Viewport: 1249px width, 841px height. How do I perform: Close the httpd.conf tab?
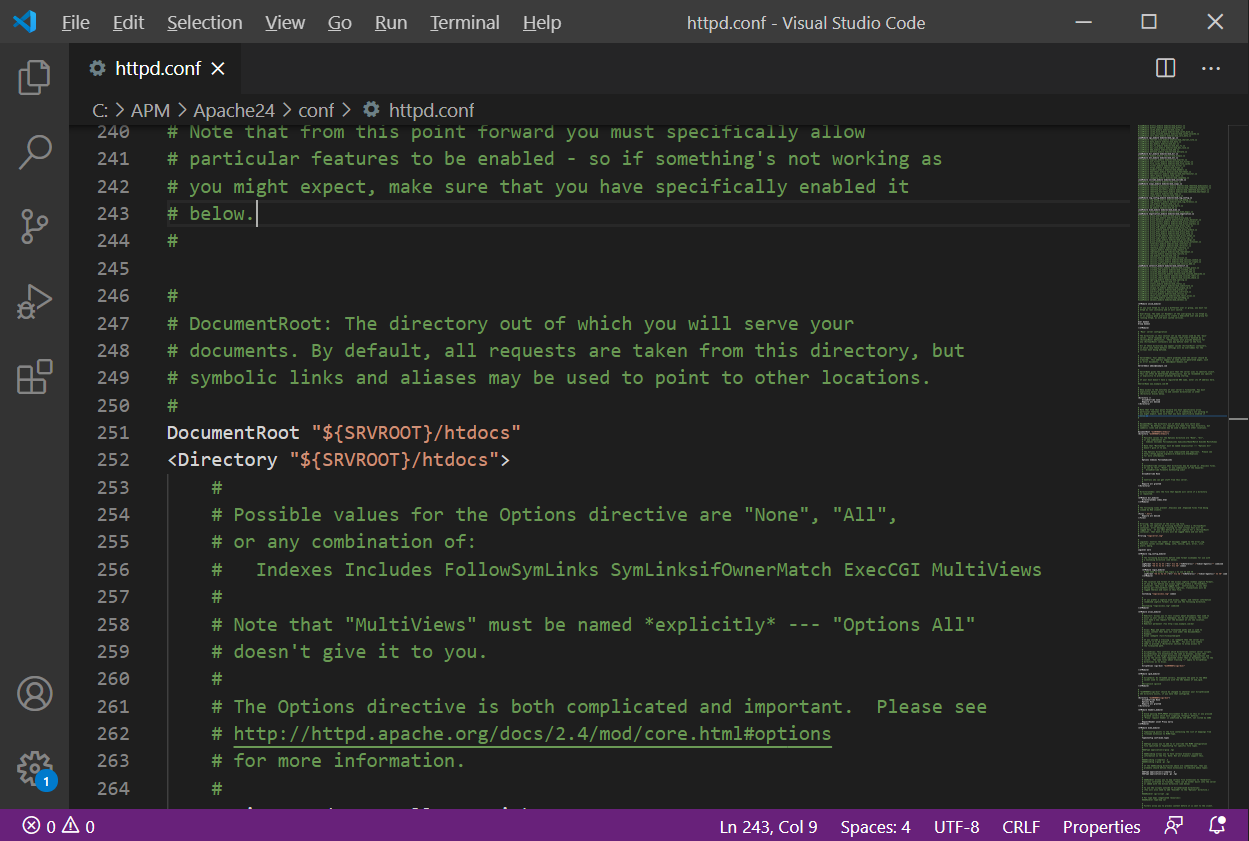tap(218, 69)
